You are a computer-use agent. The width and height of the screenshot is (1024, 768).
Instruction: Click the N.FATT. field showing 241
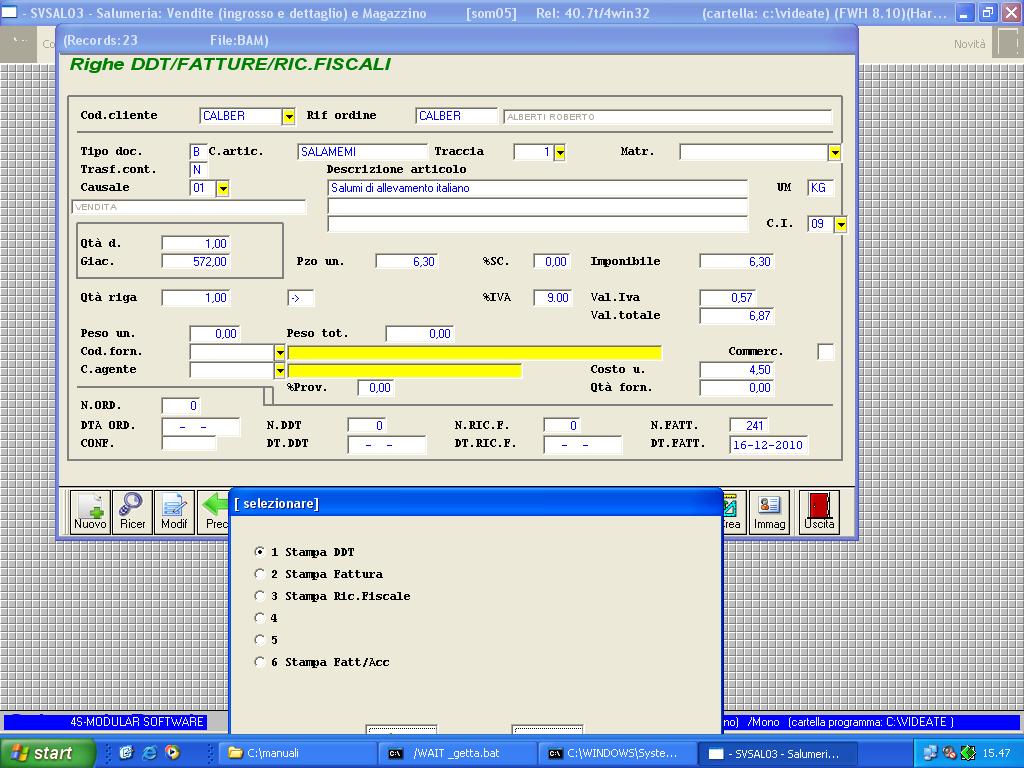(748, 426)
